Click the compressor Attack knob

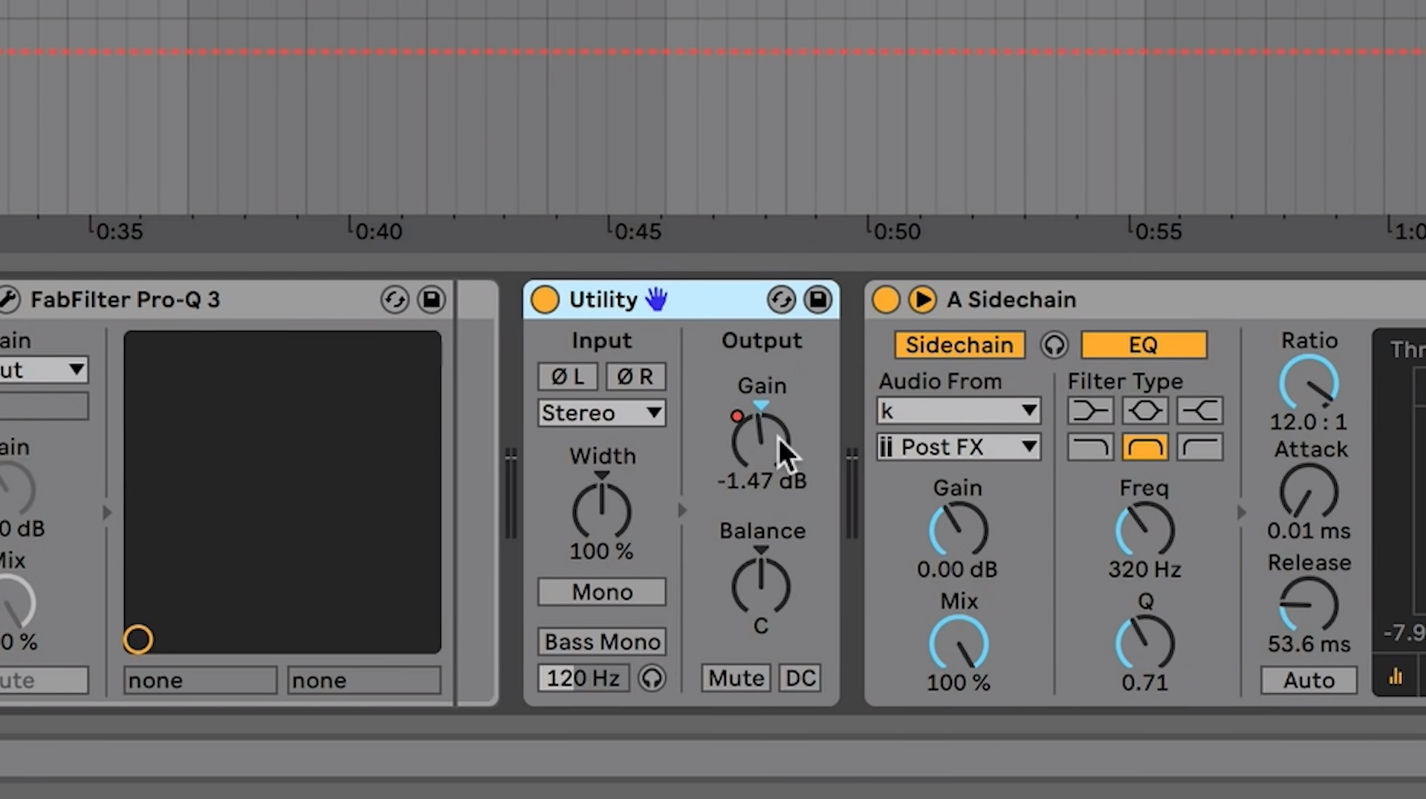pos(1309,492)
